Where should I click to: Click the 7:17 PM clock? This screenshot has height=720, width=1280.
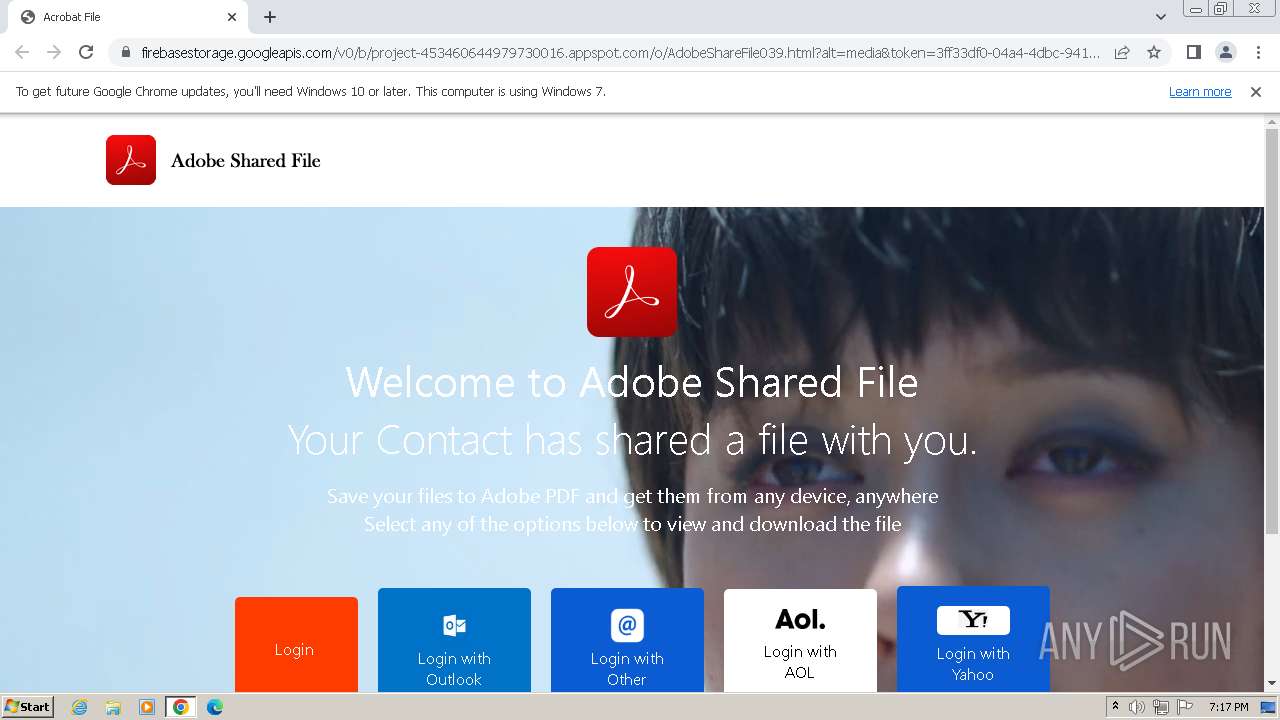click(x=1228, y=707)
